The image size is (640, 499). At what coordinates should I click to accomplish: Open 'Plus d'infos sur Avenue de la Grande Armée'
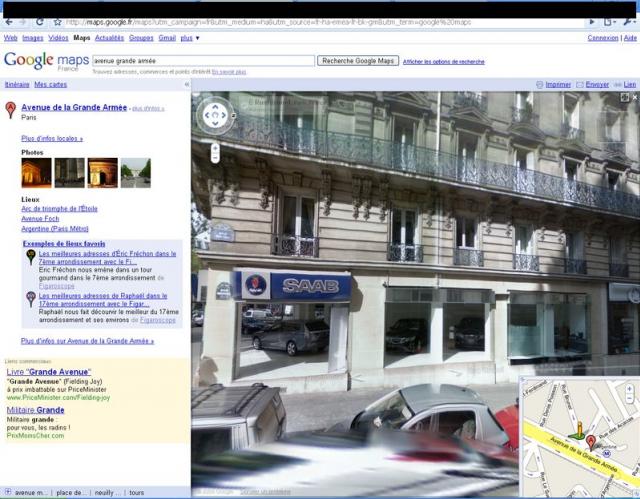click(87, 341)
